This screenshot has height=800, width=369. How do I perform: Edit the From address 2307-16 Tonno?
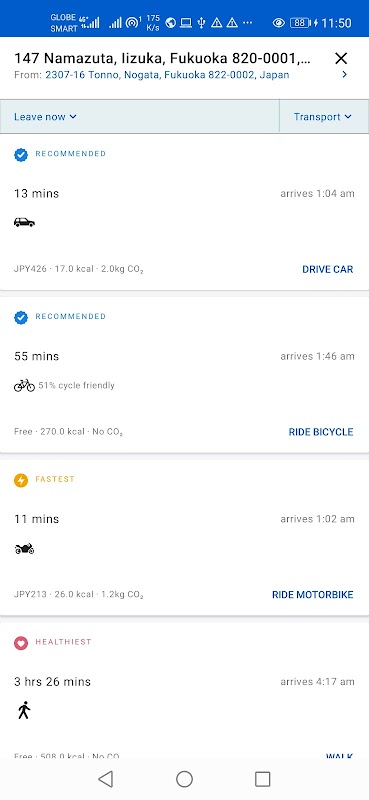(167, 75)
